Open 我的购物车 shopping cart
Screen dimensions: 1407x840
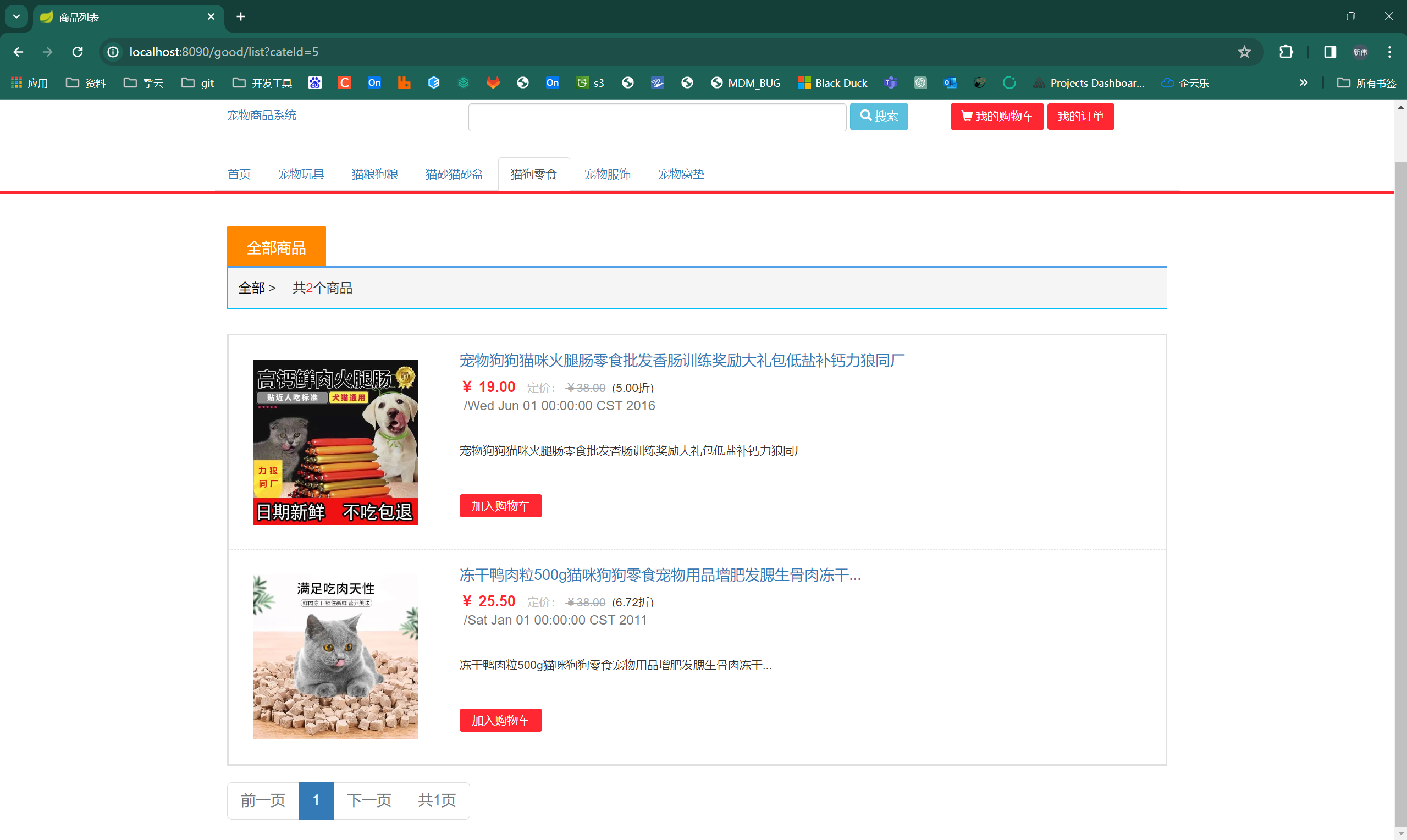click(997, 117)
